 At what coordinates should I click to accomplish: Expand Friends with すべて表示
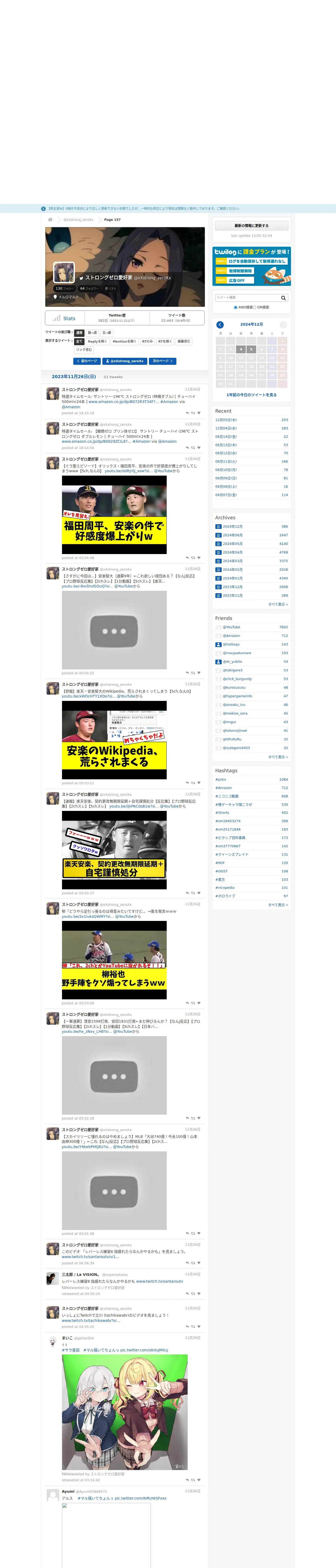click(x=278, y=757)
